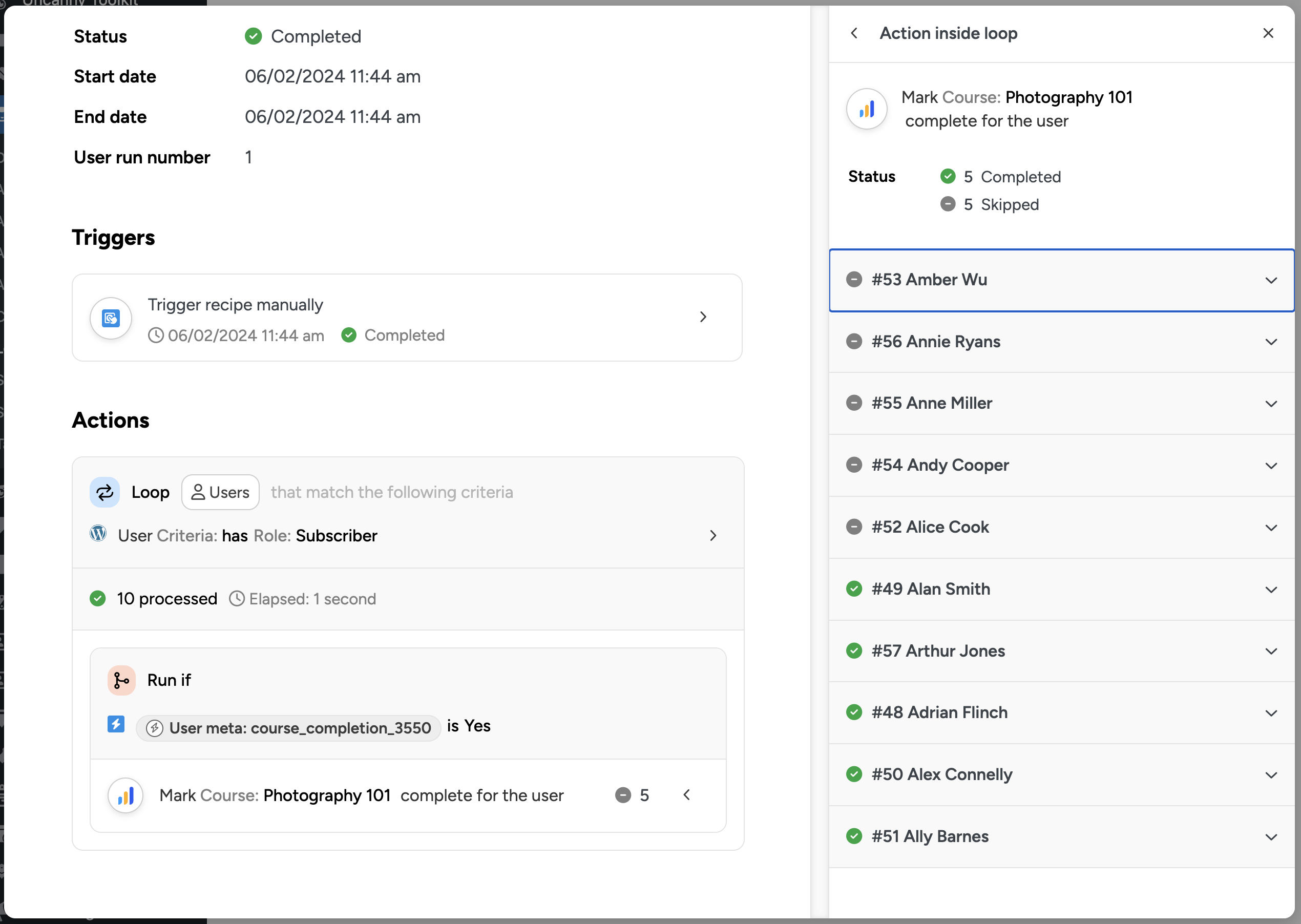Click the back arrow in Action inside loop header
The image size is (1301, 924).
pyautogui.click(x=854, y=33)
